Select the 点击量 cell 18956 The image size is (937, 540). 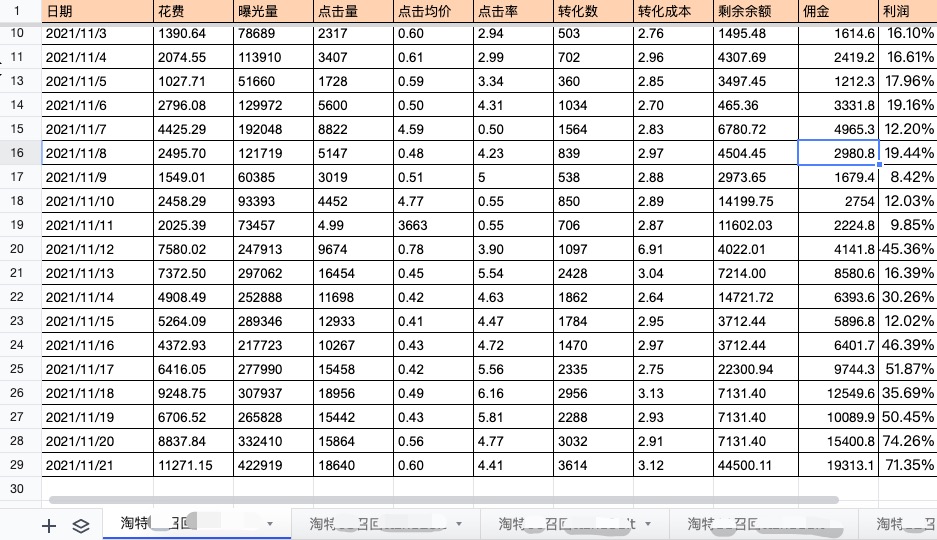pyautogui.click(x=354, y=393)
